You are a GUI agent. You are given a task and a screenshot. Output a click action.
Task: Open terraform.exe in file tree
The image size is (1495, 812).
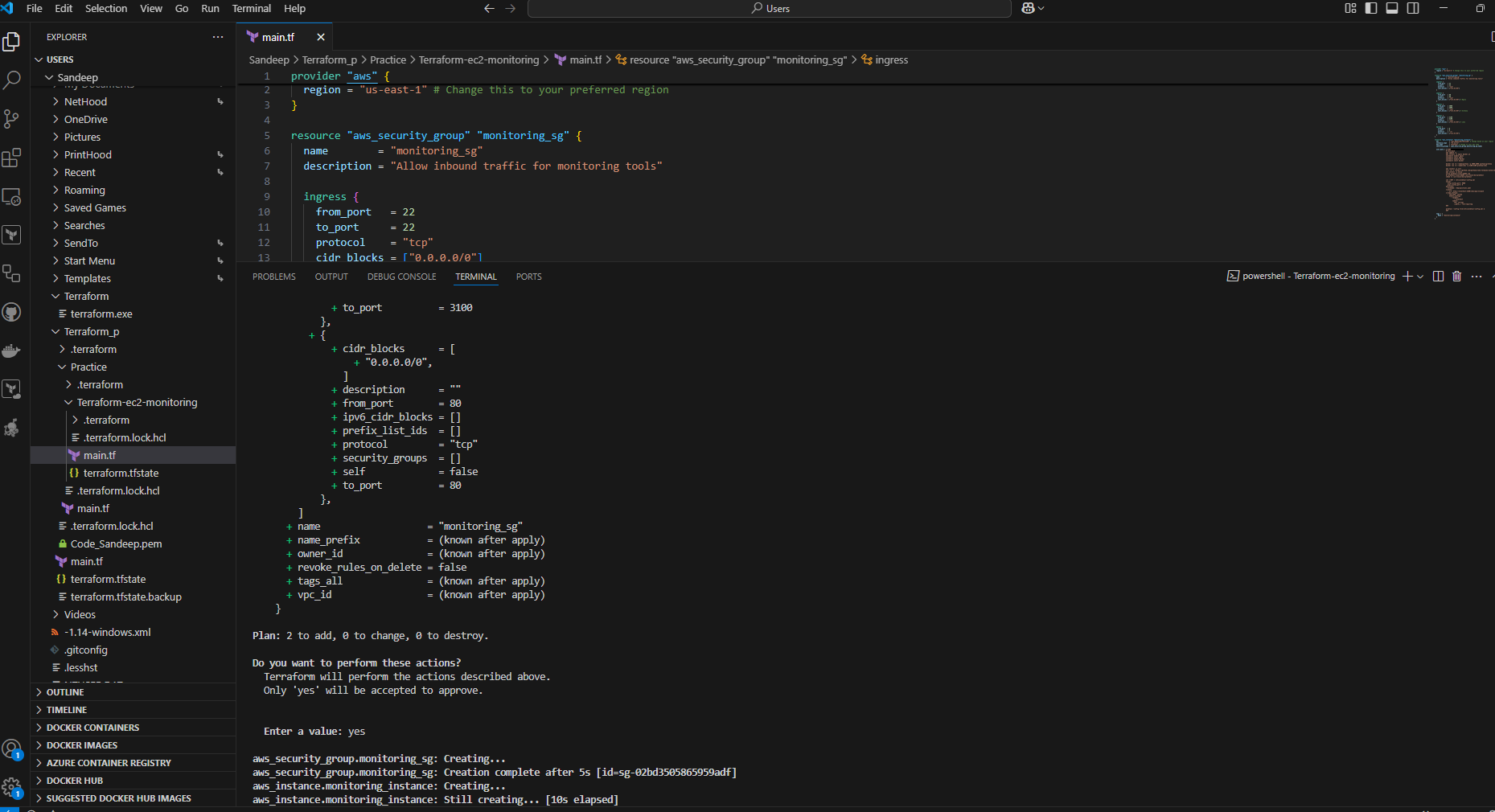pos(133,314)
